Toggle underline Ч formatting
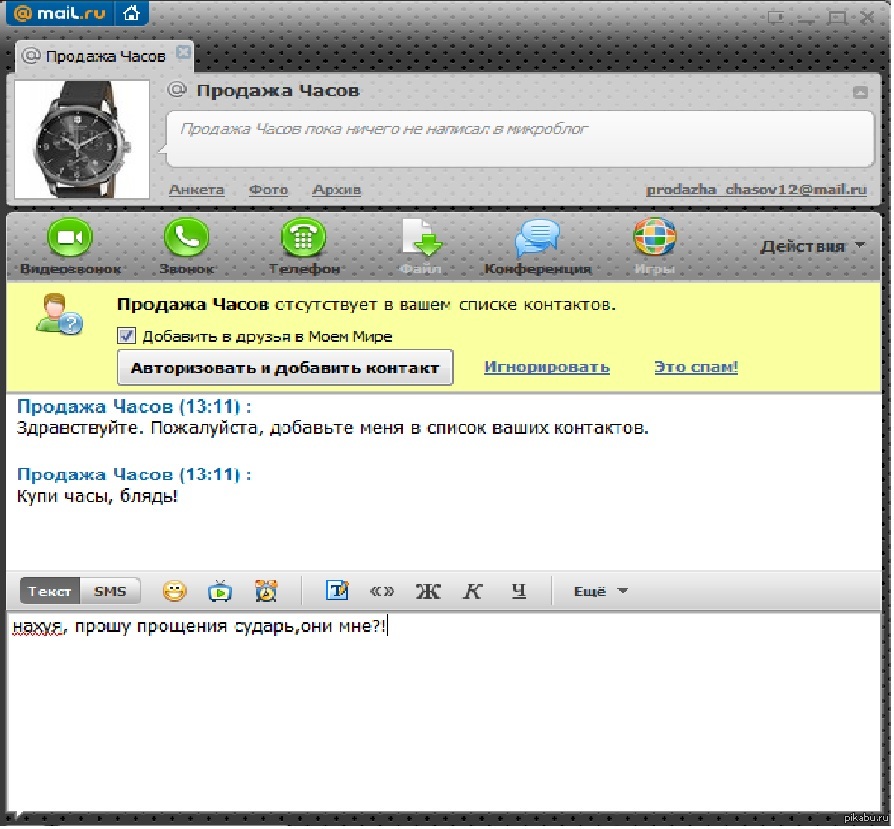894x829 pixels. click(518, 591)
